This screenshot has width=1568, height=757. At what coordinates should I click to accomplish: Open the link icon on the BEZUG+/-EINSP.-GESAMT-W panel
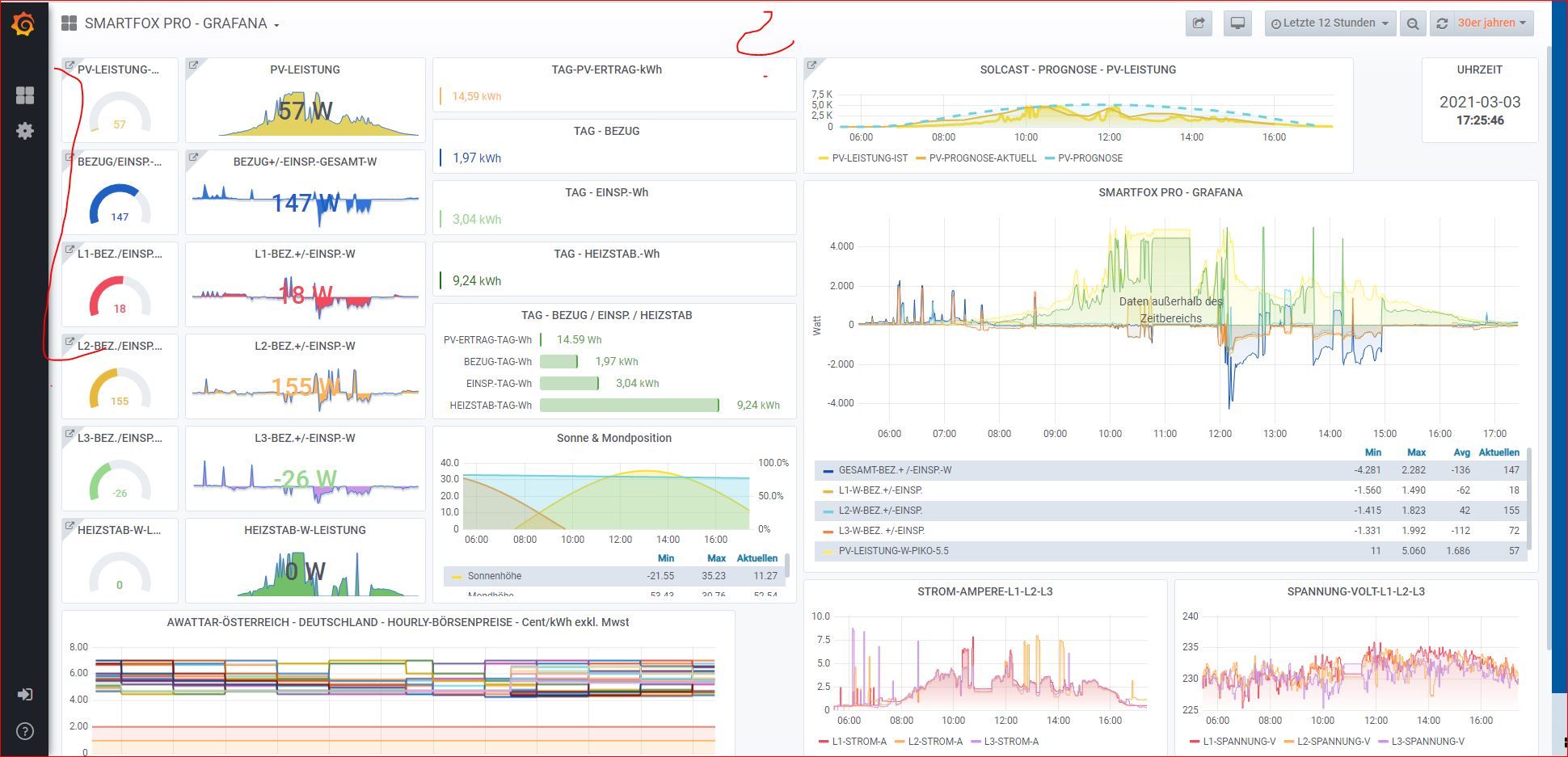click(x=193, y=158)
